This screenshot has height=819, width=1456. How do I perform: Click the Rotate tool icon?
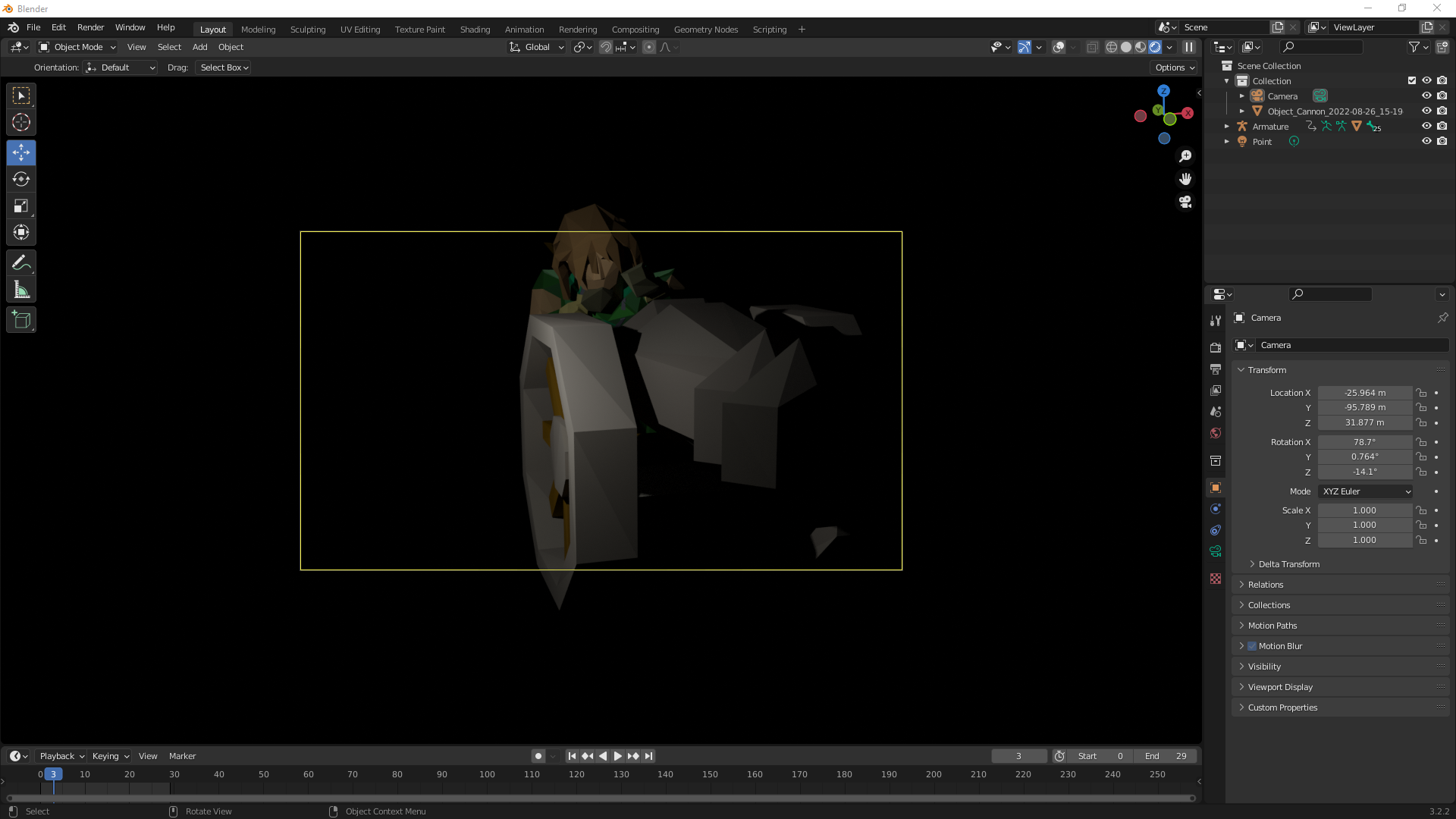click(x=22, y=179)
